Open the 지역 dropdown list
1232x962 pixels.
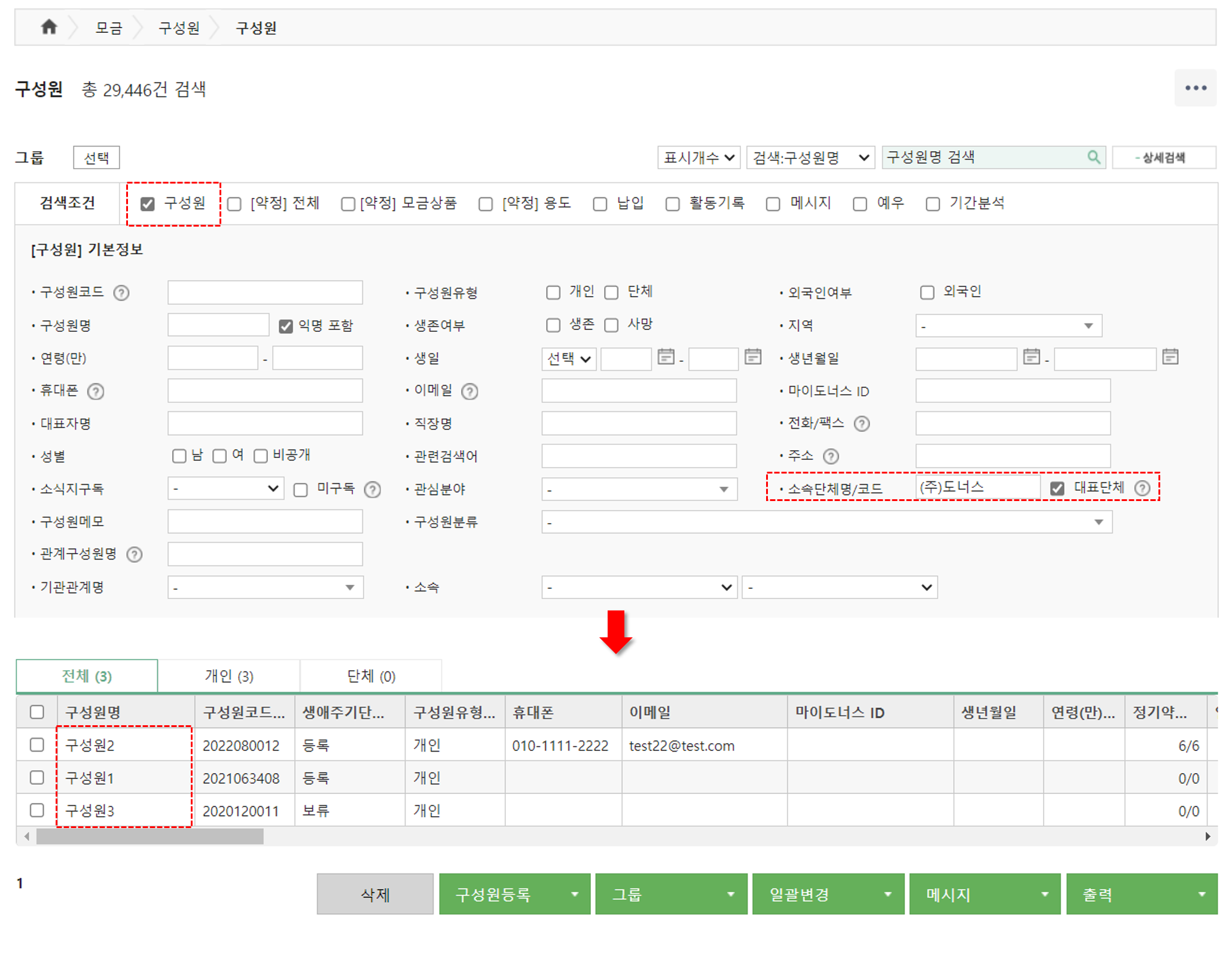[1008, 326]
